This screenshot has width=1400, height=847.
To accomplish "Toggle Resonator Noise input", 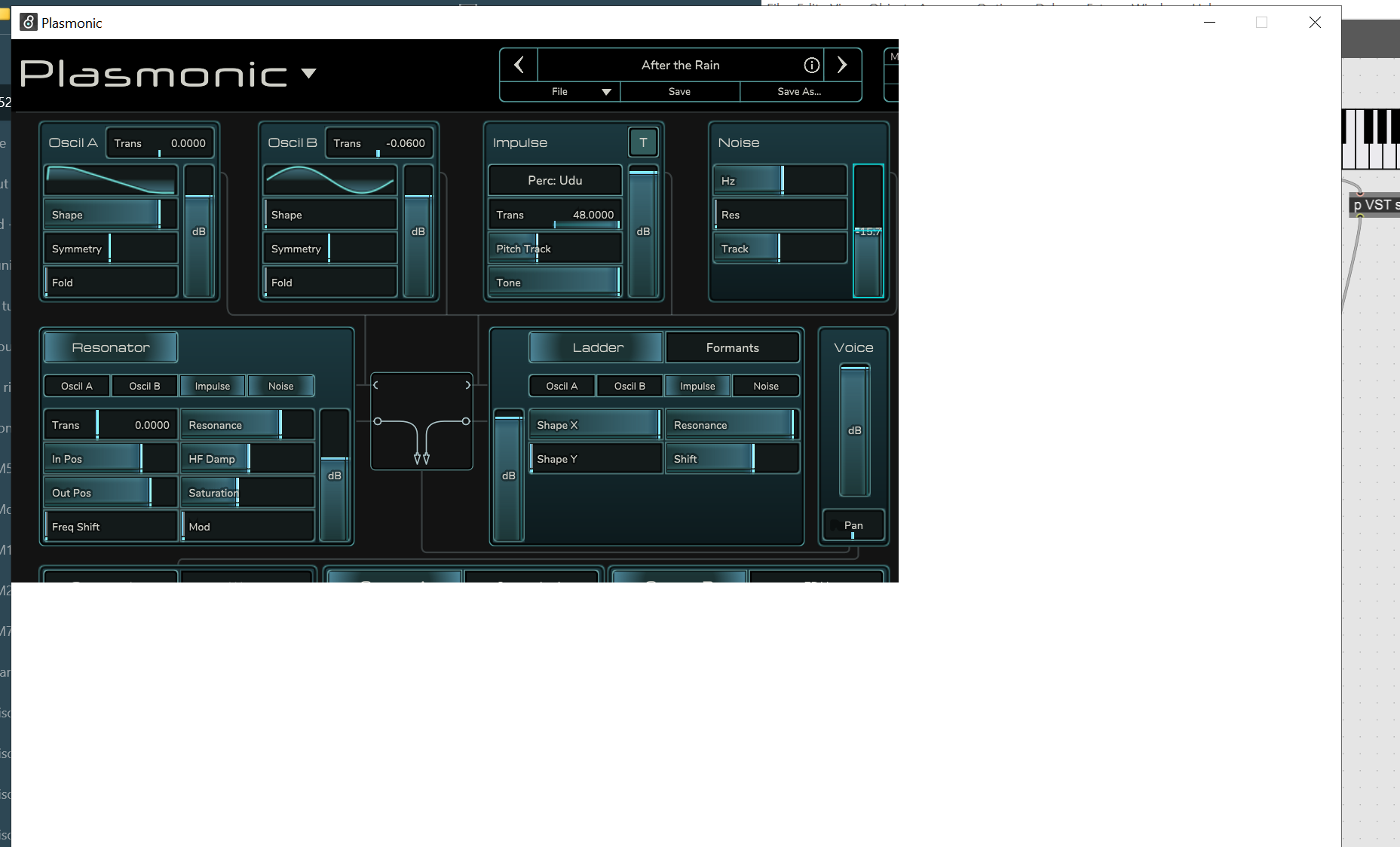I will click(x=281, y=386).
